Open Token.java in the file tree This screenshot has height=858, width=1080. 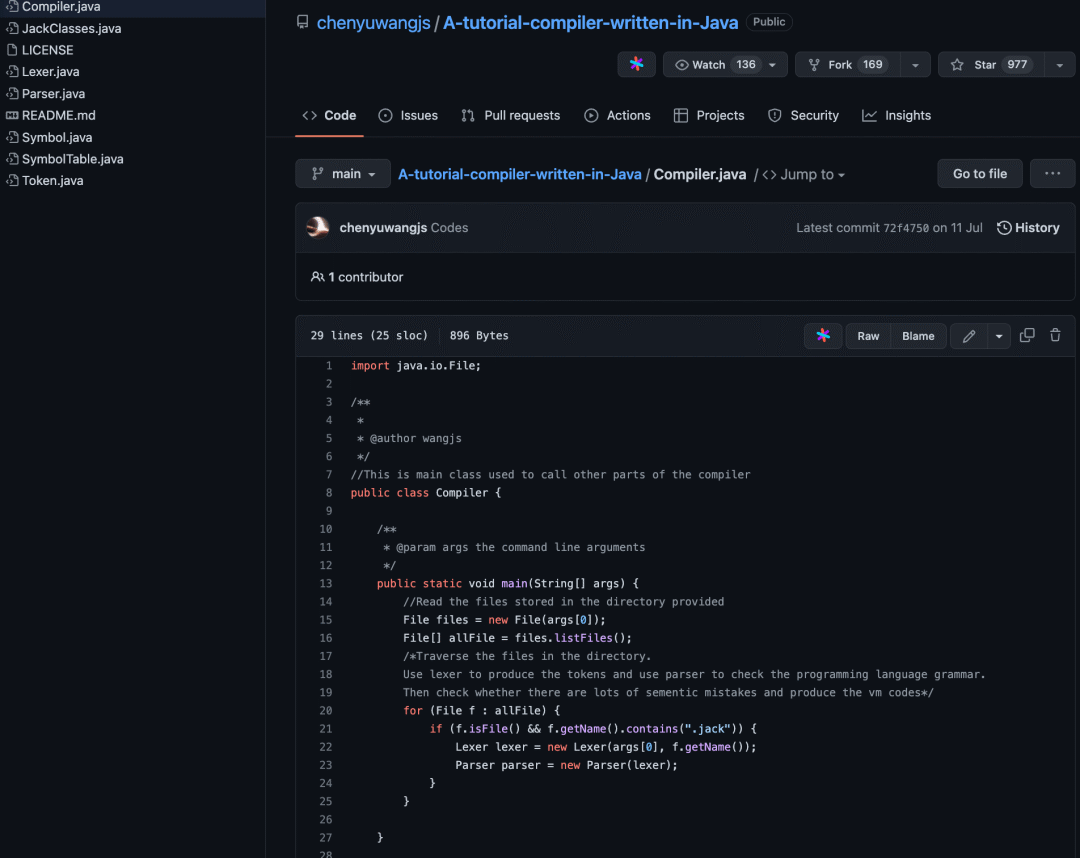[52, 181]
